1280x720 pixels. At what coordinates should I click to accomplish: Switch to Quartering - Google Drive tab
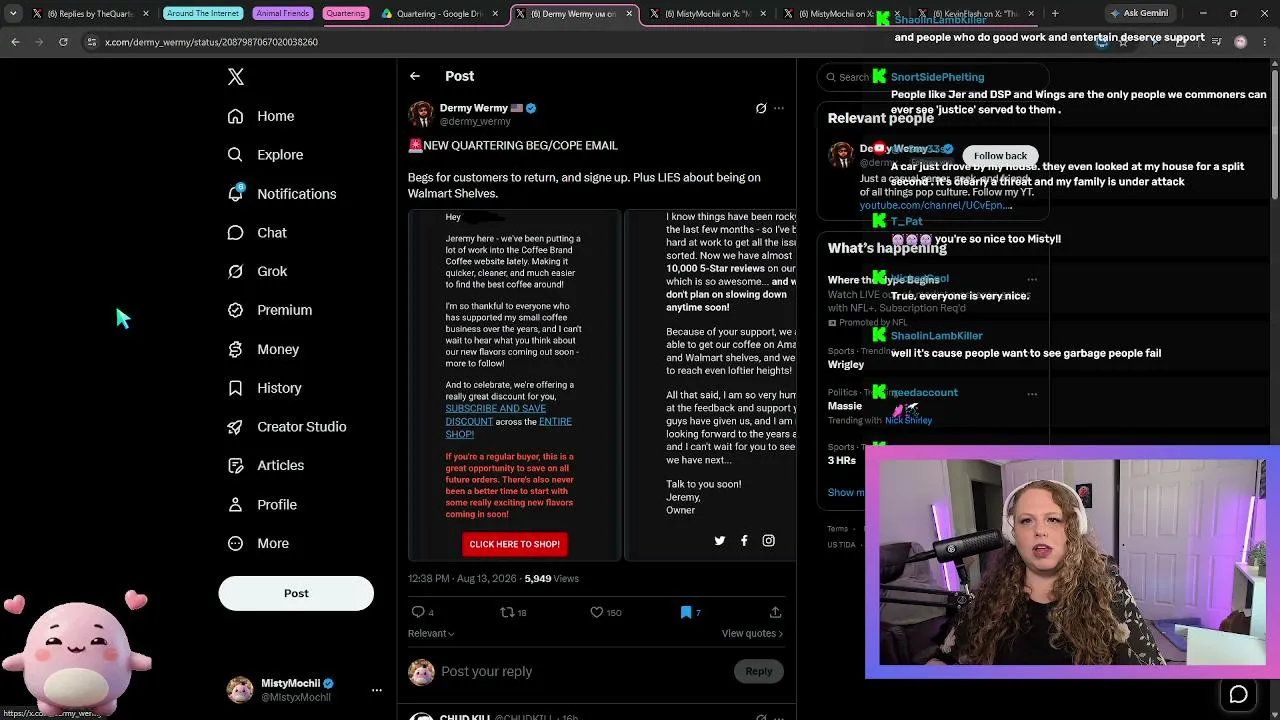click(440, 14)
